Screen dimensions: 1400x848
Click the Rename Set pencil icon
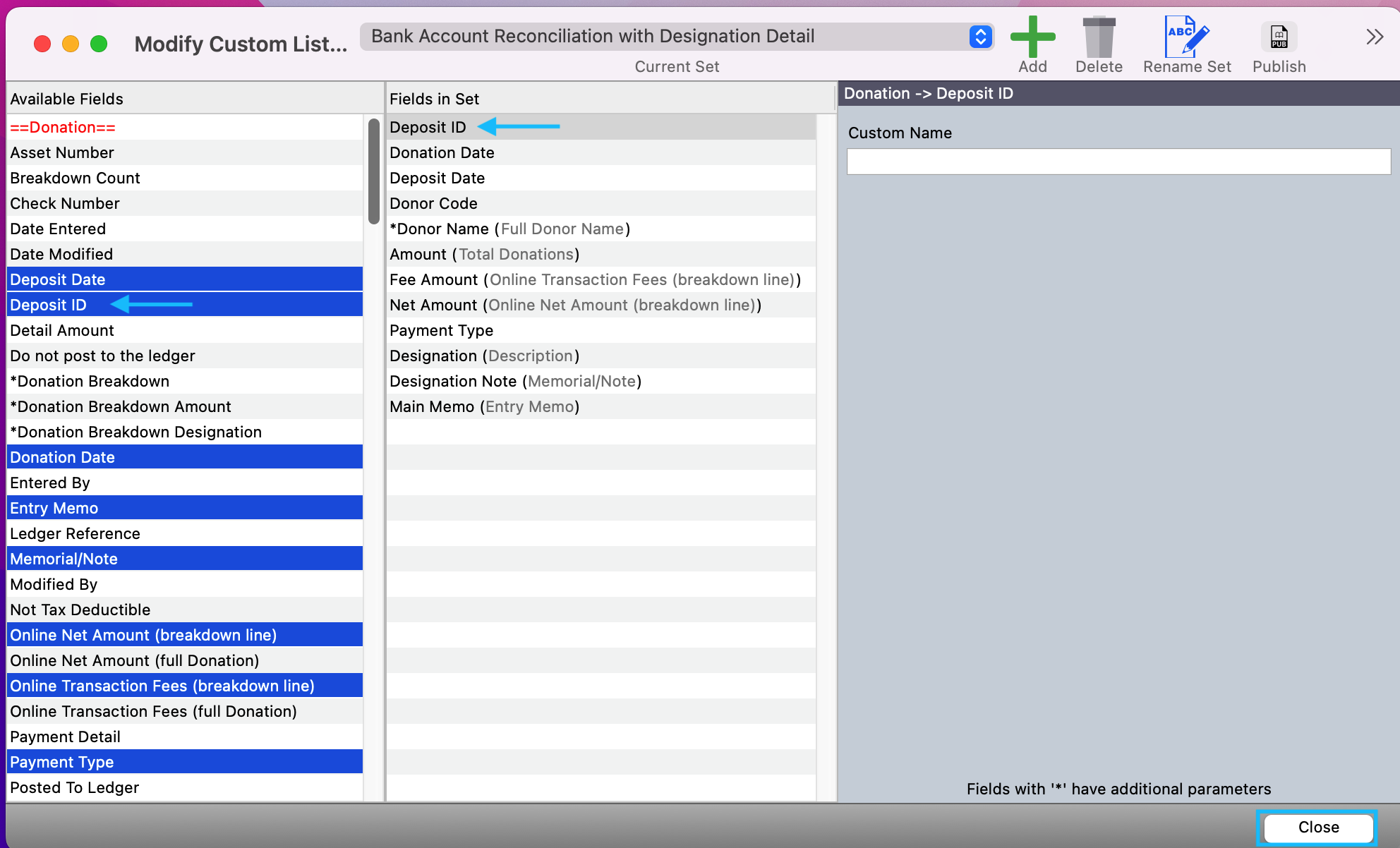(x=1186, y=37)
